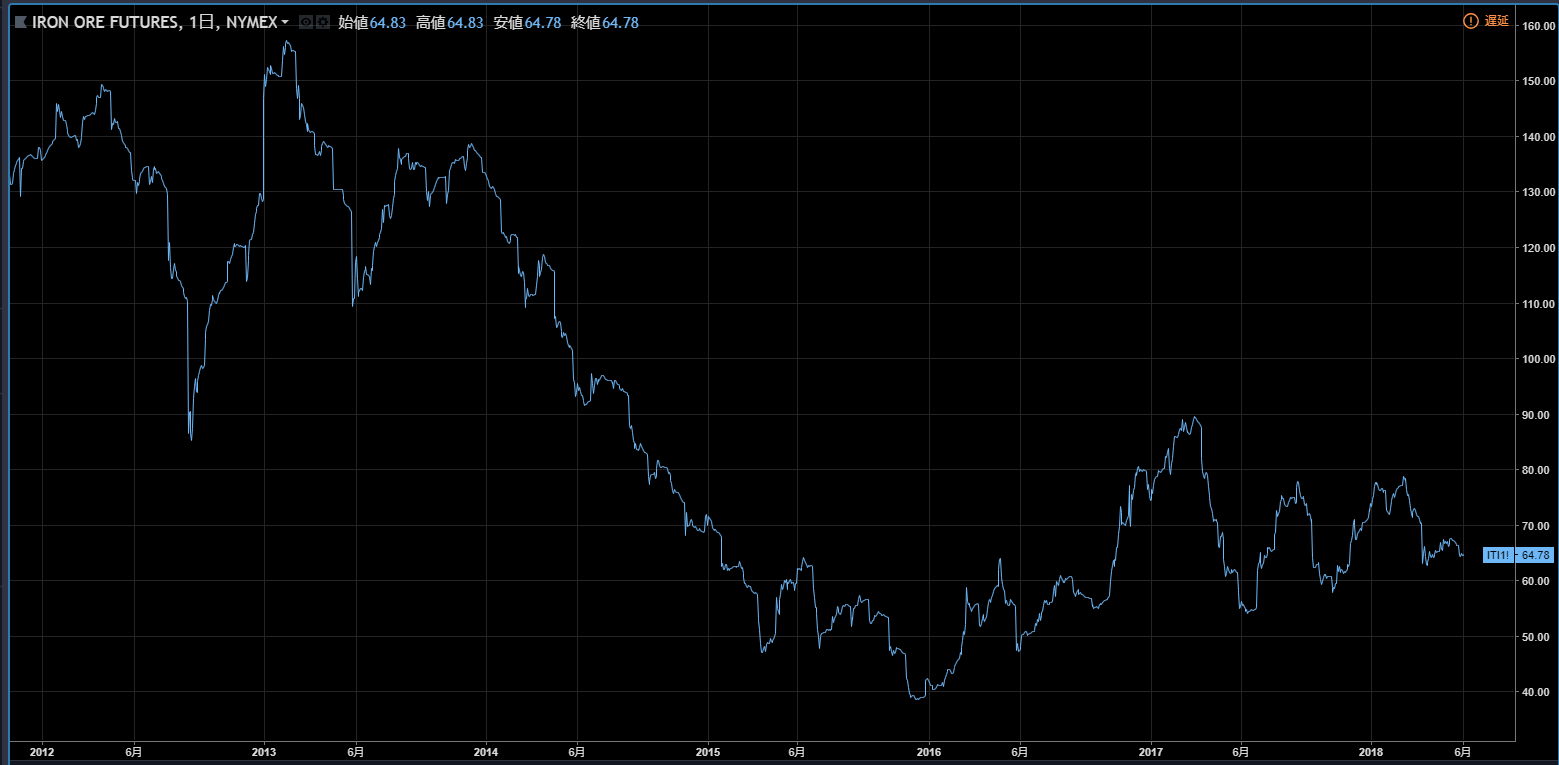Screen dimensions: 1559x765
Task: Click the 2013 label on time axis
Action: 264,751
